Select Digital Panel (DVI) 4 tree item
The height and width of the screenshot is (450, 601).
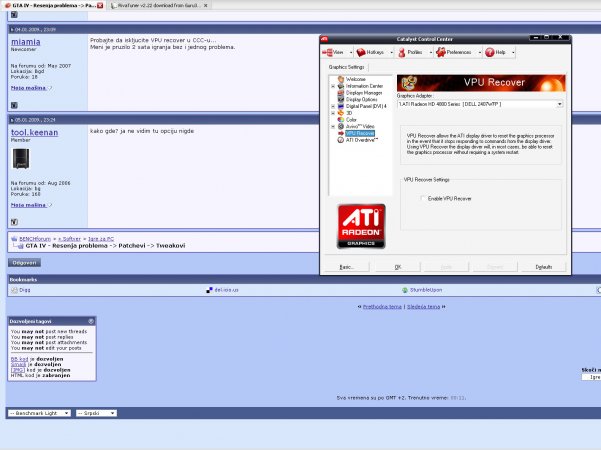click(366, 106)
